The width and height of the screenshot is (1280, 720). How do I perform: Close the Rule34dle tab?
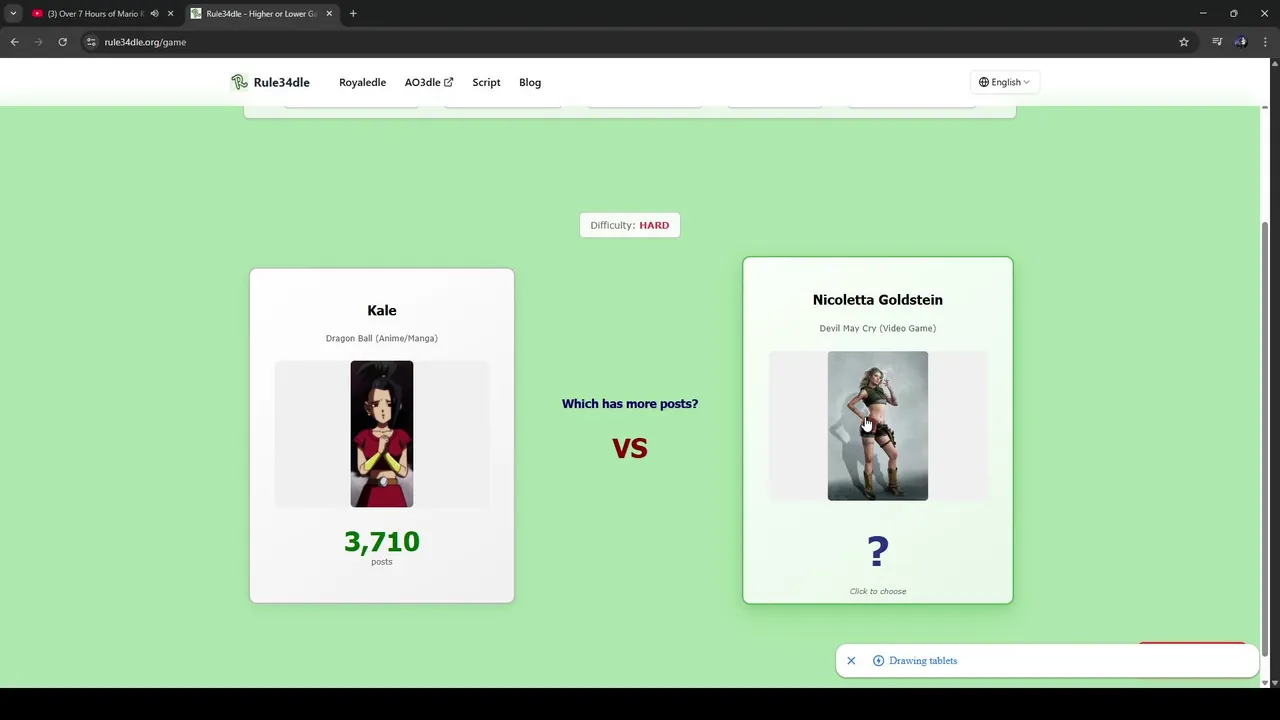(329, 14)
